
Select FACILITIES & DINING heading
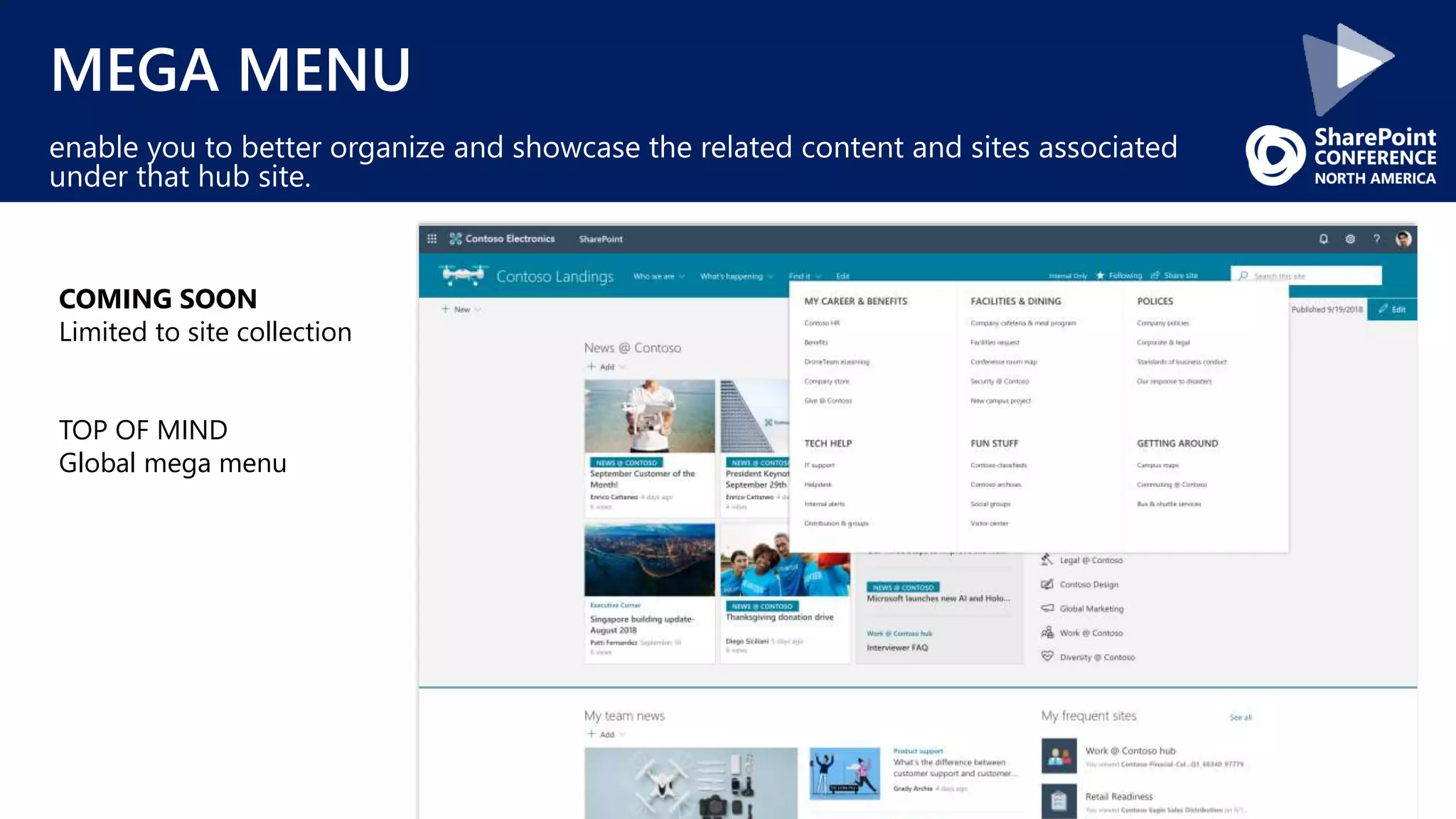click(1015, 301)
